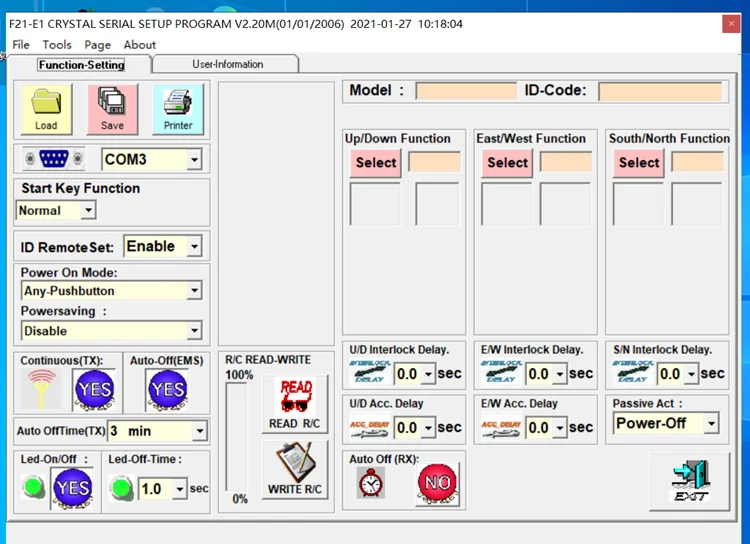This screenshot has height=544, width=750.
Task: Open the Page menu
Action: [98, 44]
